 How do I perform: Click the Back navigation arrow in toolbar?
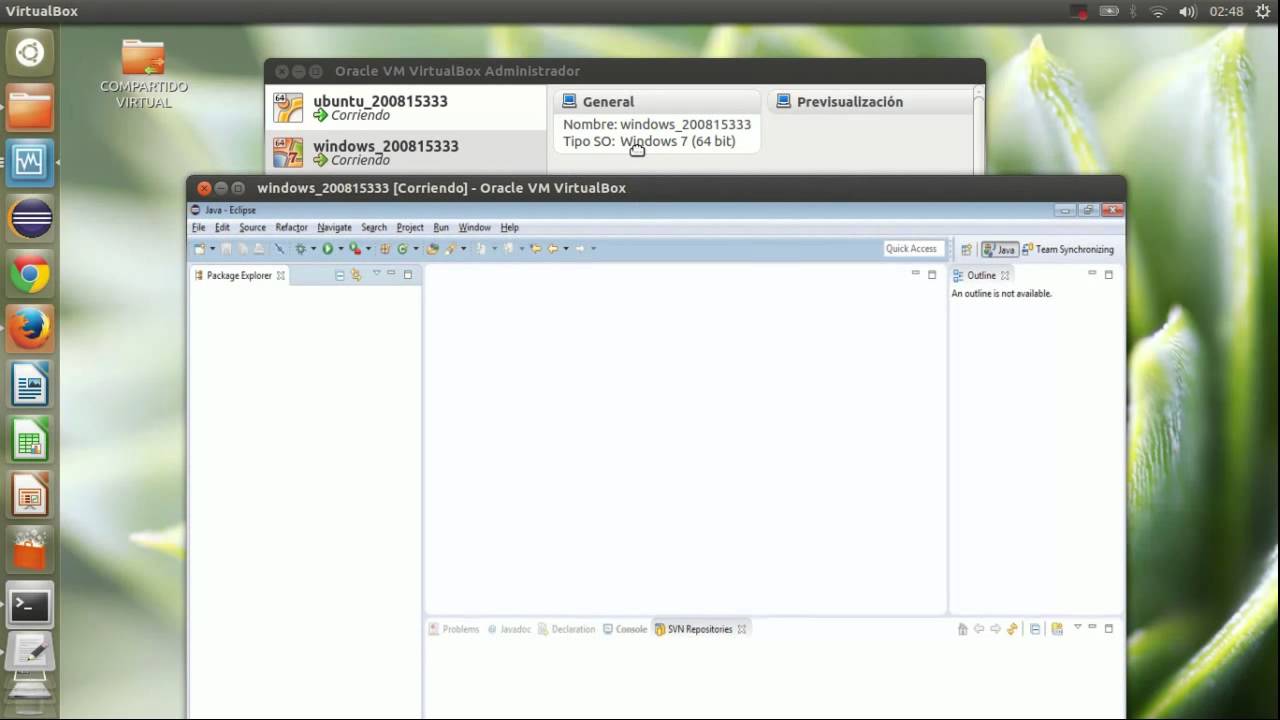point(552,249)
